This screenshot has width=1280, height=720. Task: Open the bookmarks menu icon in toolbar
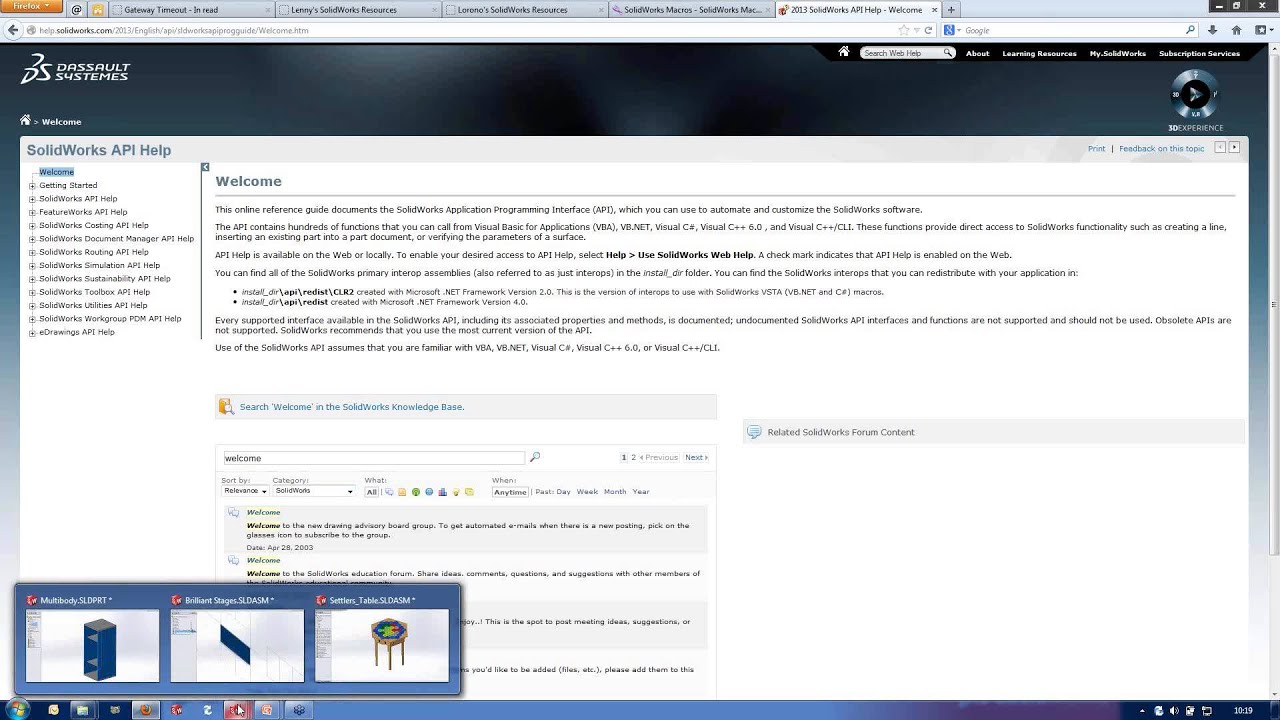click(1262, 30)
